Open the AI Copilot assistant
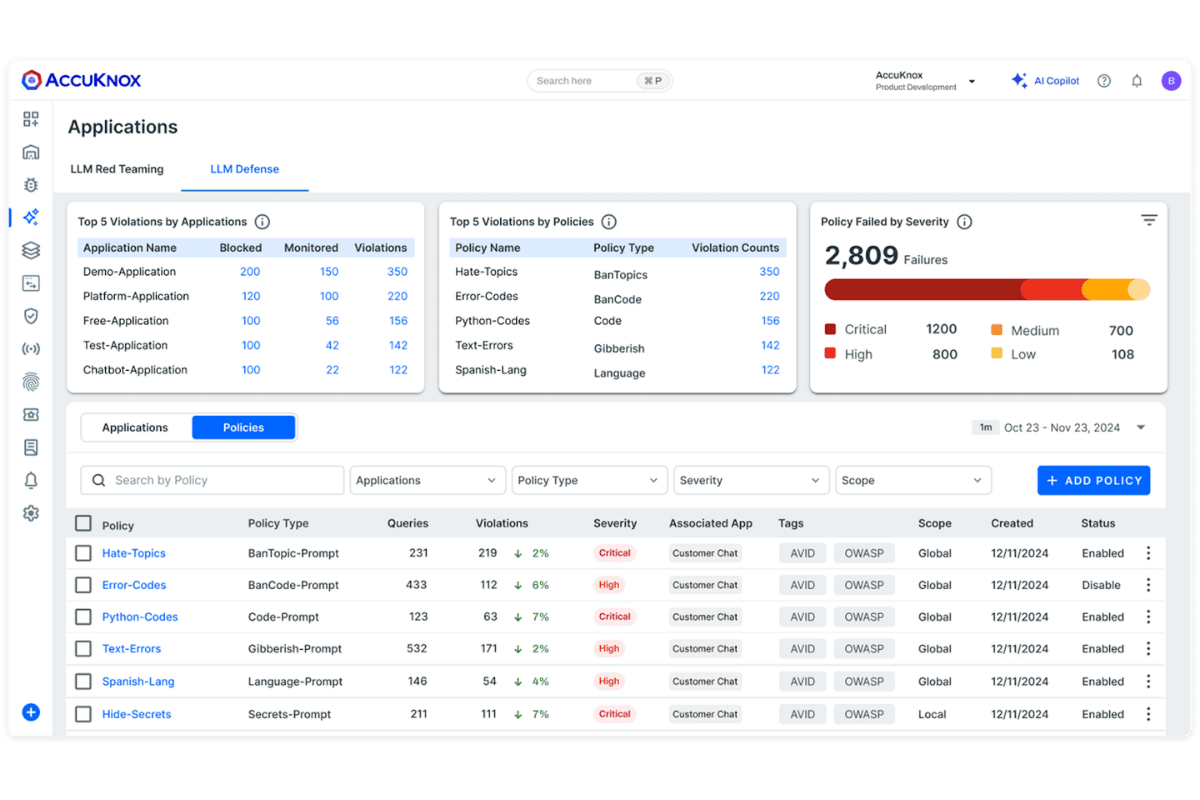This screenshot has height=800, width=1200. click(1046, 80)
